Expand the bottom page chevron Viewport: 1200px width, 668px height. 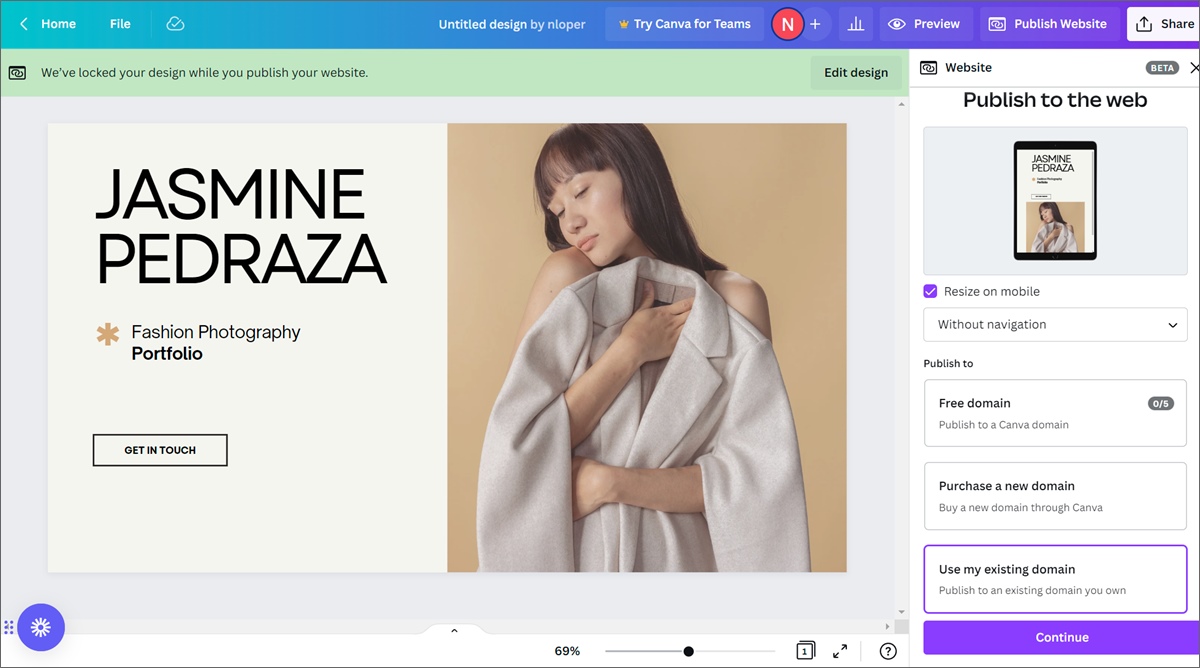pos(454,631)
